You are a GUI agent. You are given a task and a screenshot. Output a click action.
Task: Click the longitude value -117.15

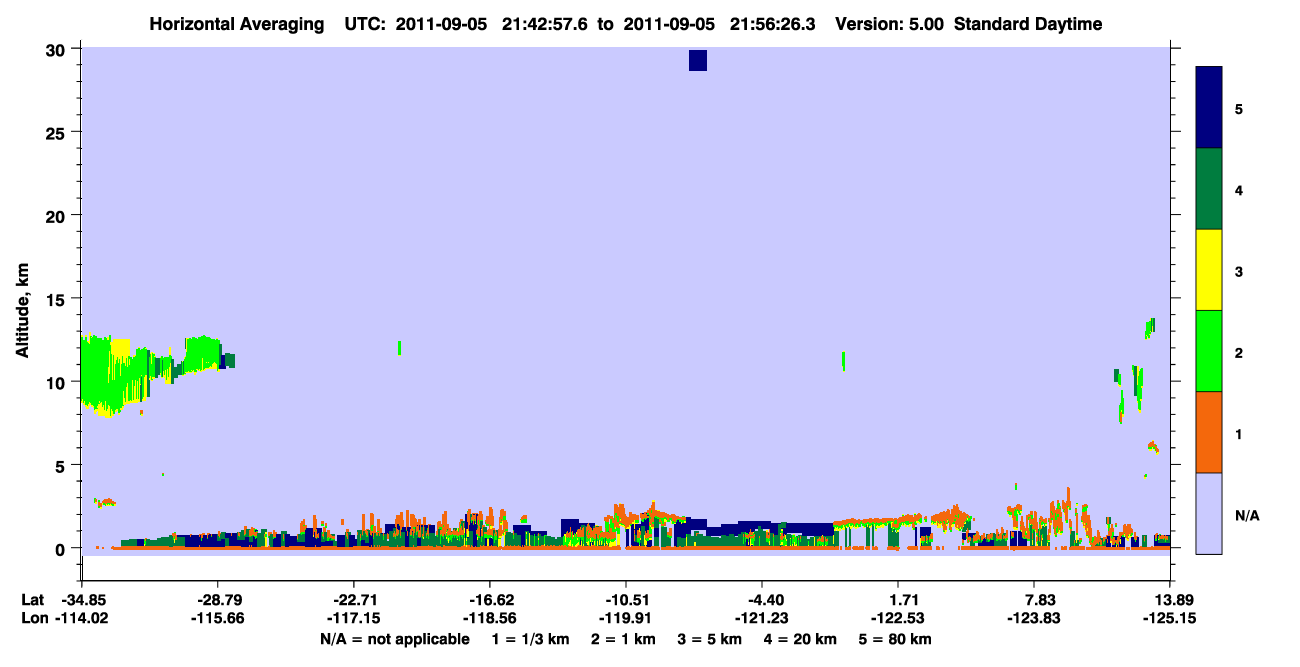(x=354, y=618)
